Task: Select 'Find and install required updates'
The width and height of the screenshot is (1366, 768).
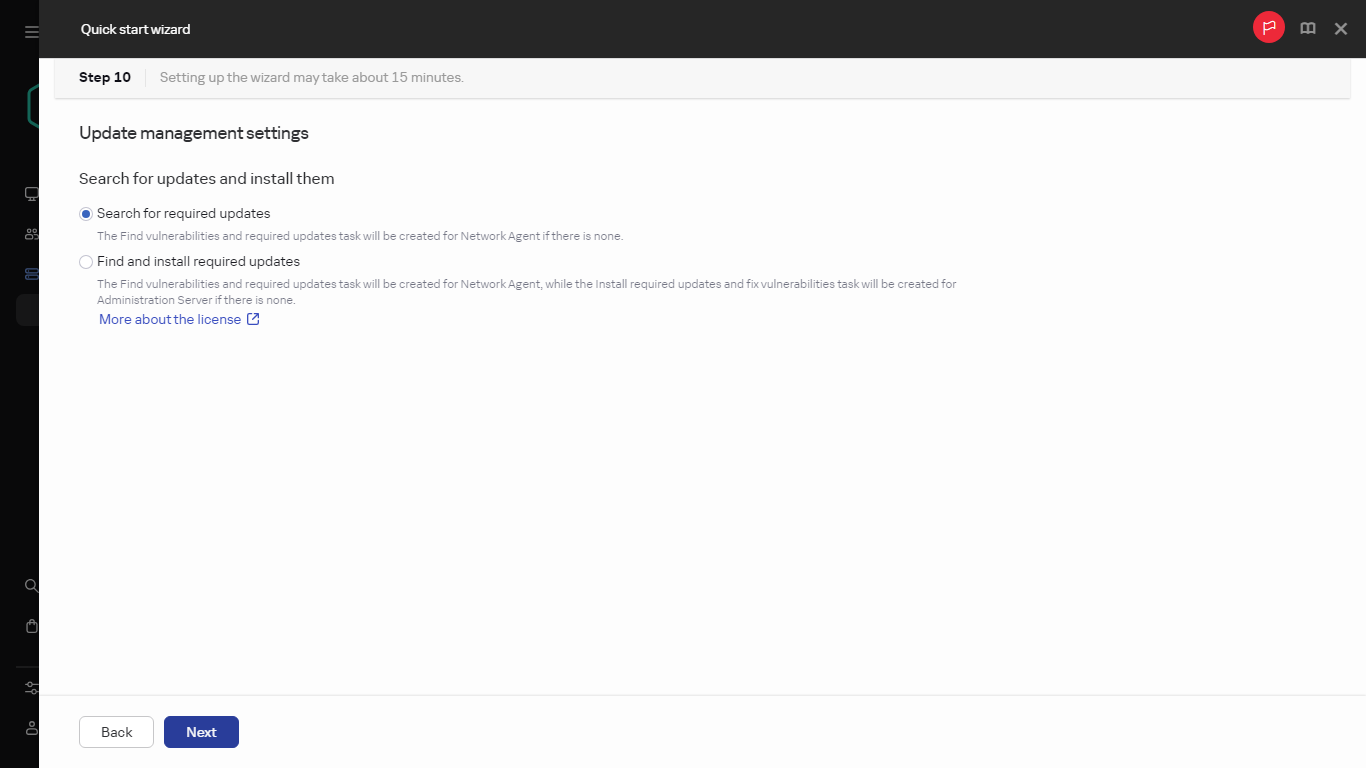Action: (x=86, y=261)
